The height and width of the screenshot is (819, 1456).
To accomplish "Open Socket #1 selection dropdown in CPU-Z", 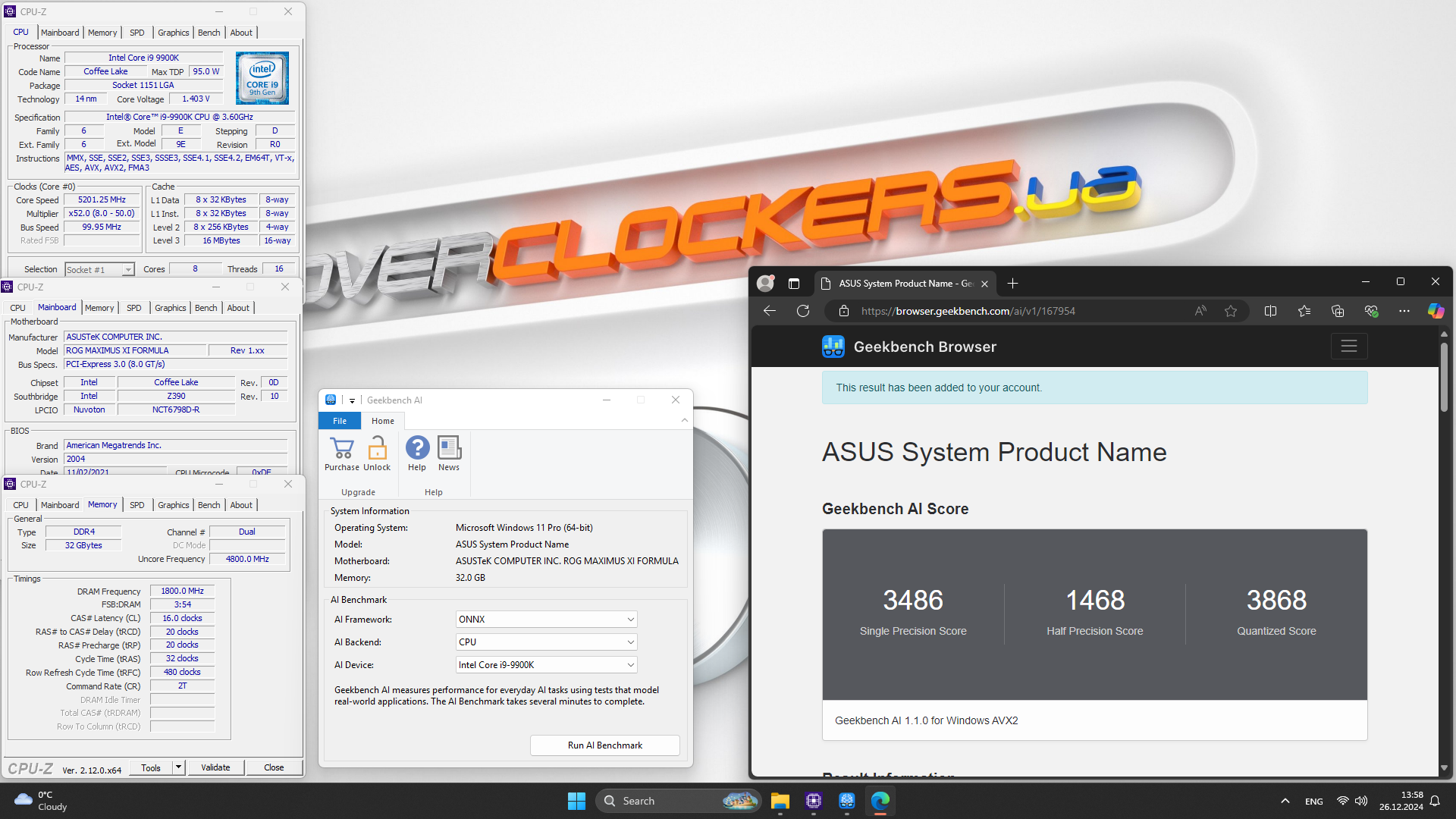I will pyautogui.click(x=99, y=270).
